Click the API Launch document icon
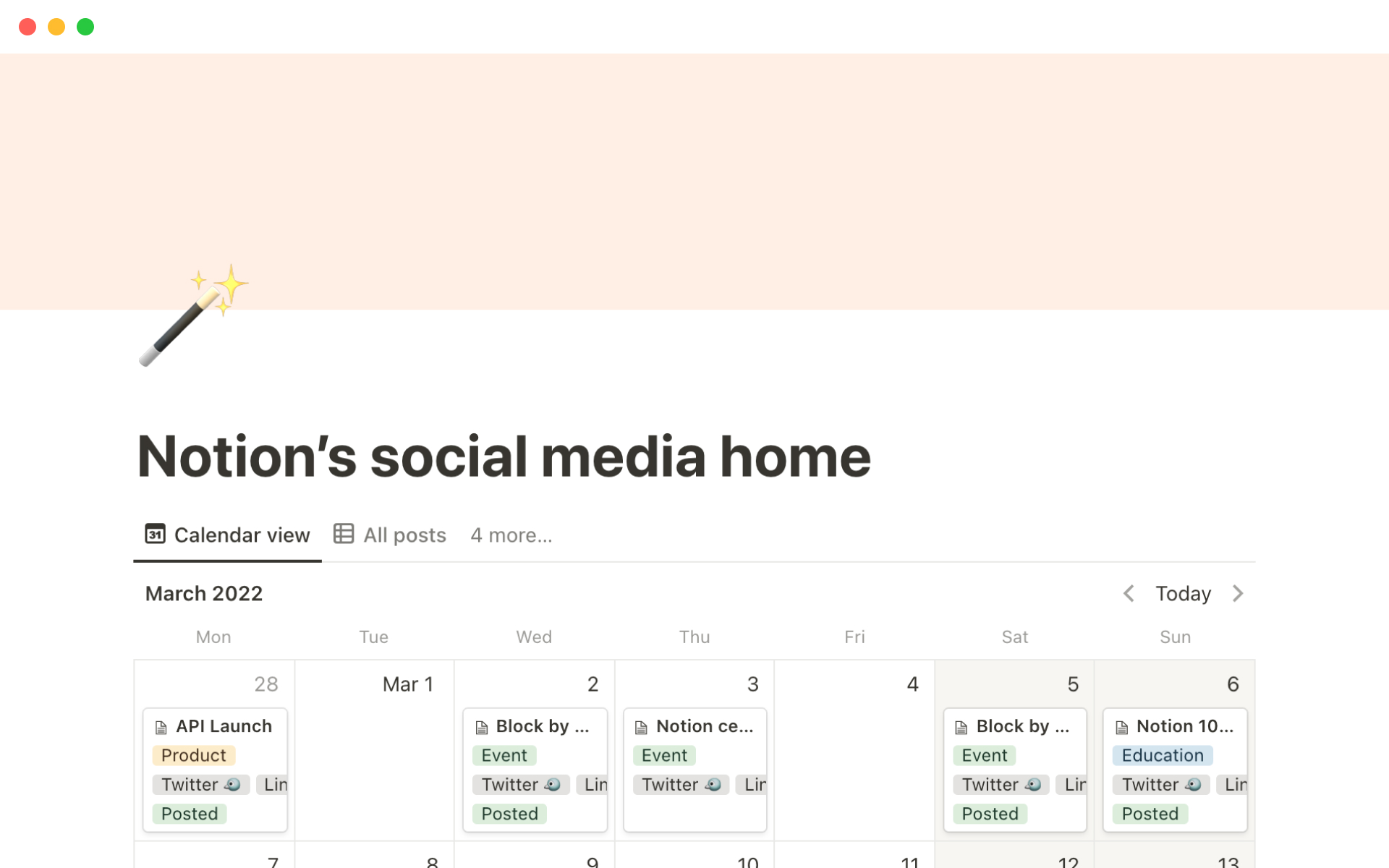The height and width of the screenshot is (868, 1389). tap(161, 726)
